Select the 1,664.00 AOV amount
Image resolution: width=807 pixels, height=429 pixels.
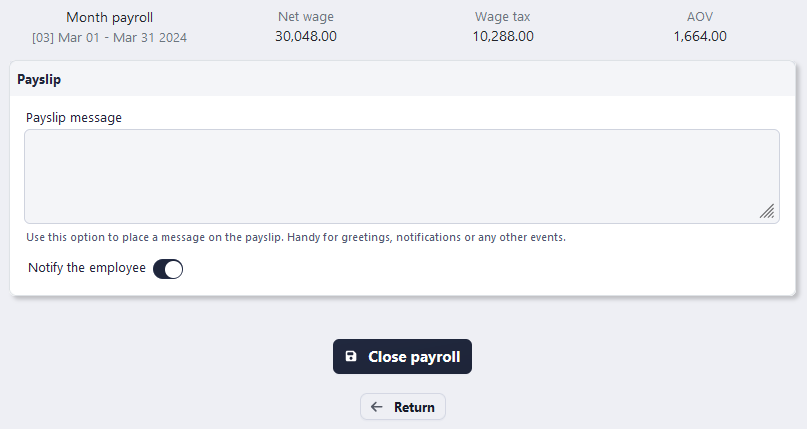pos(700,36)
